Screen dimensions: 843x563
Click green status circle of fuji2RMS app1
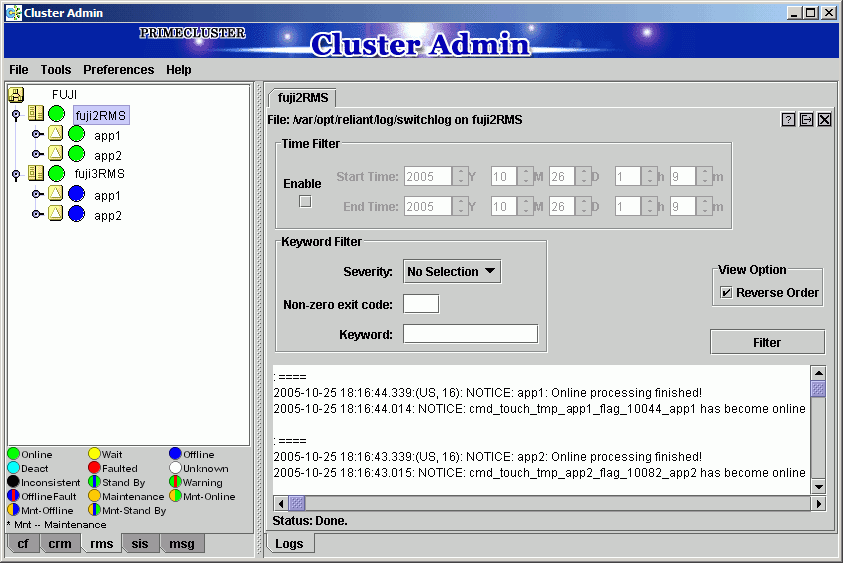pyautogui.click(x=76, y=134)
